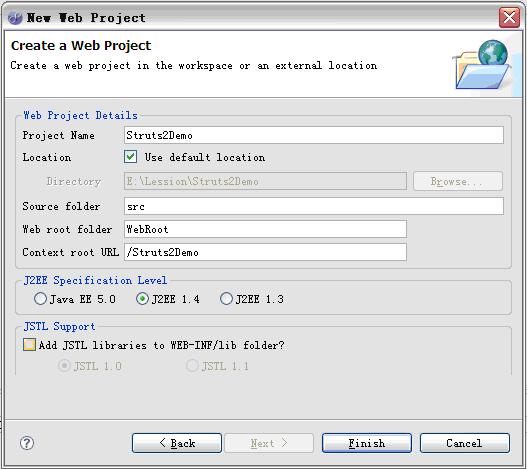527x469 pixels.
Task: Select Java EE 5.0 specification level
Action: click(40, 299)
